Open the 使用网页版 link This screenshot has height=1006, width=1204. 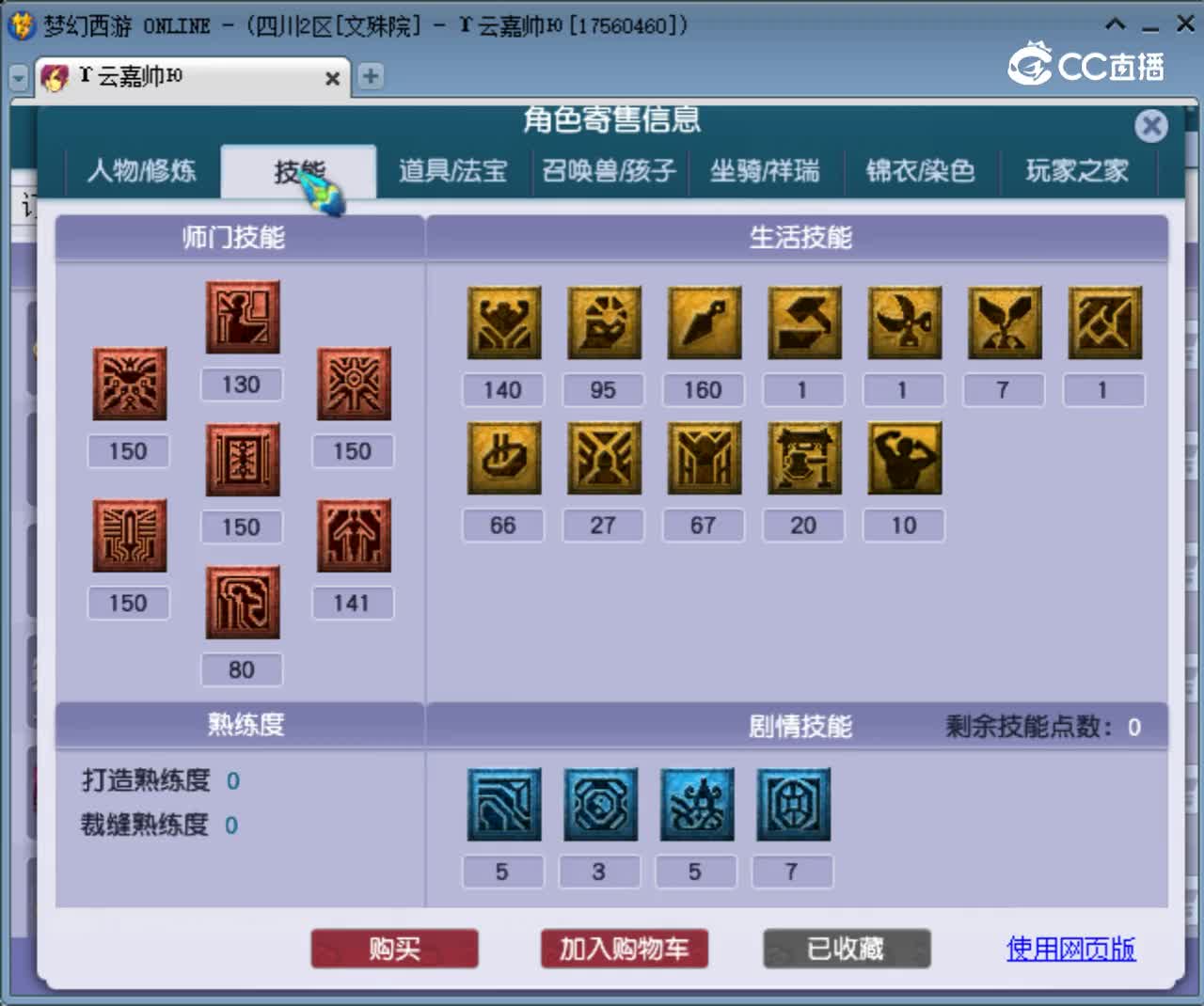click(x=1071, y=949)
